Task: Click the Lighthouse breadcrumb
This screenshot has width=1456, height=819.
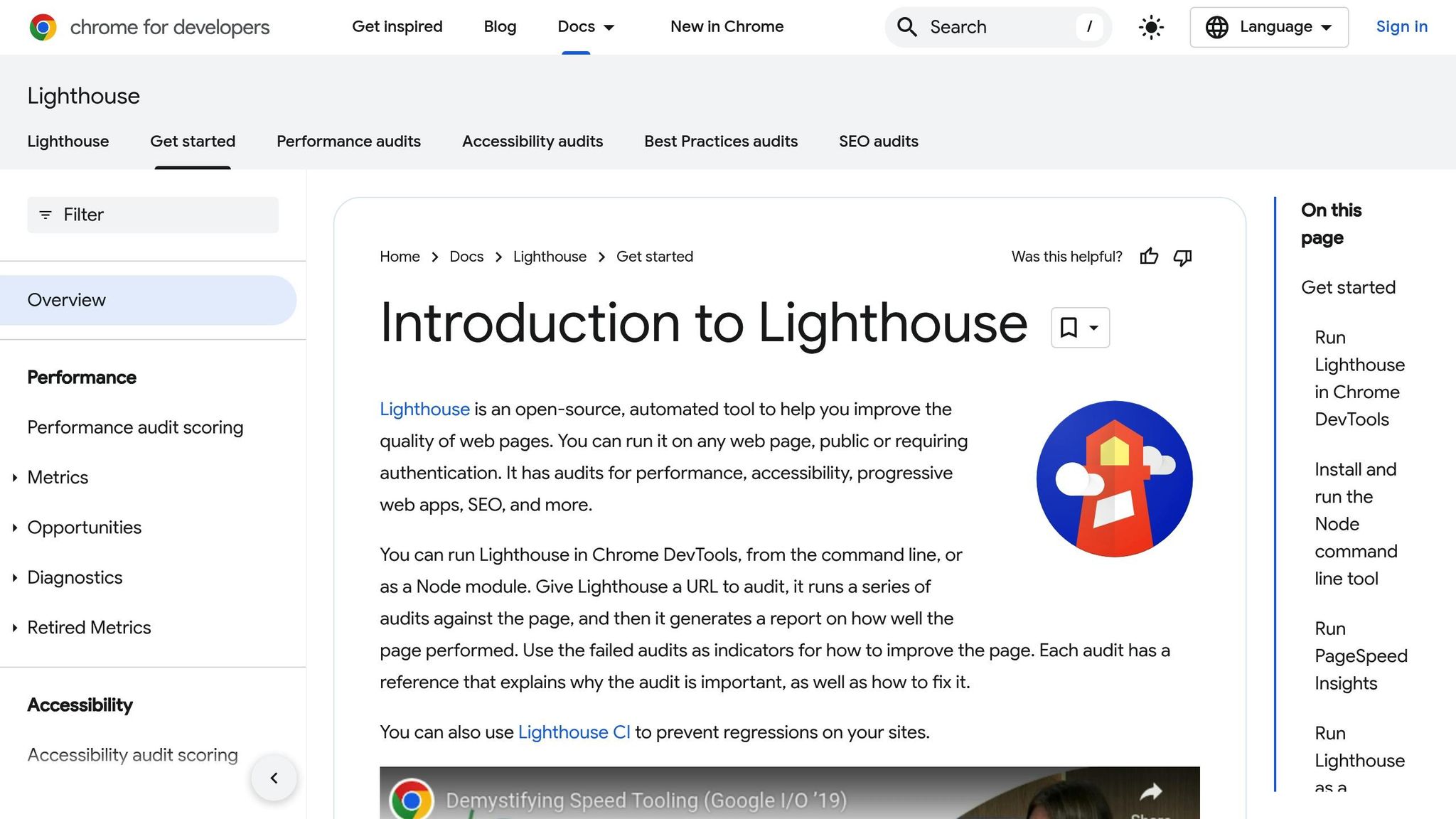Action: click(x=550, y=257)
